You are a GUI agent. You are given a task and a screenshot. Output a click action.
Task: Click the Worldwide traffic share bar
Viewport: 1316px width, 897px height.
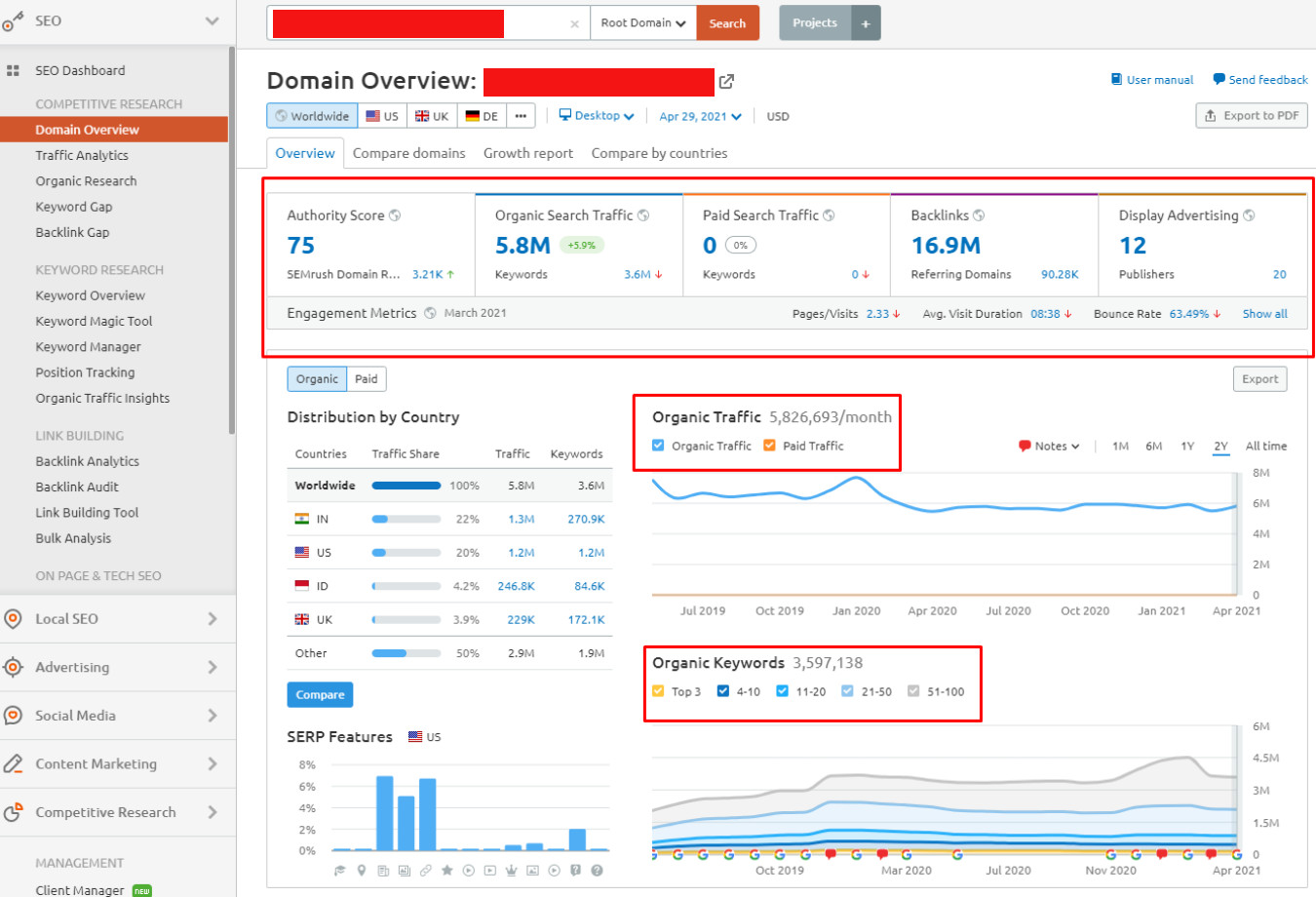tap(406, 486)
